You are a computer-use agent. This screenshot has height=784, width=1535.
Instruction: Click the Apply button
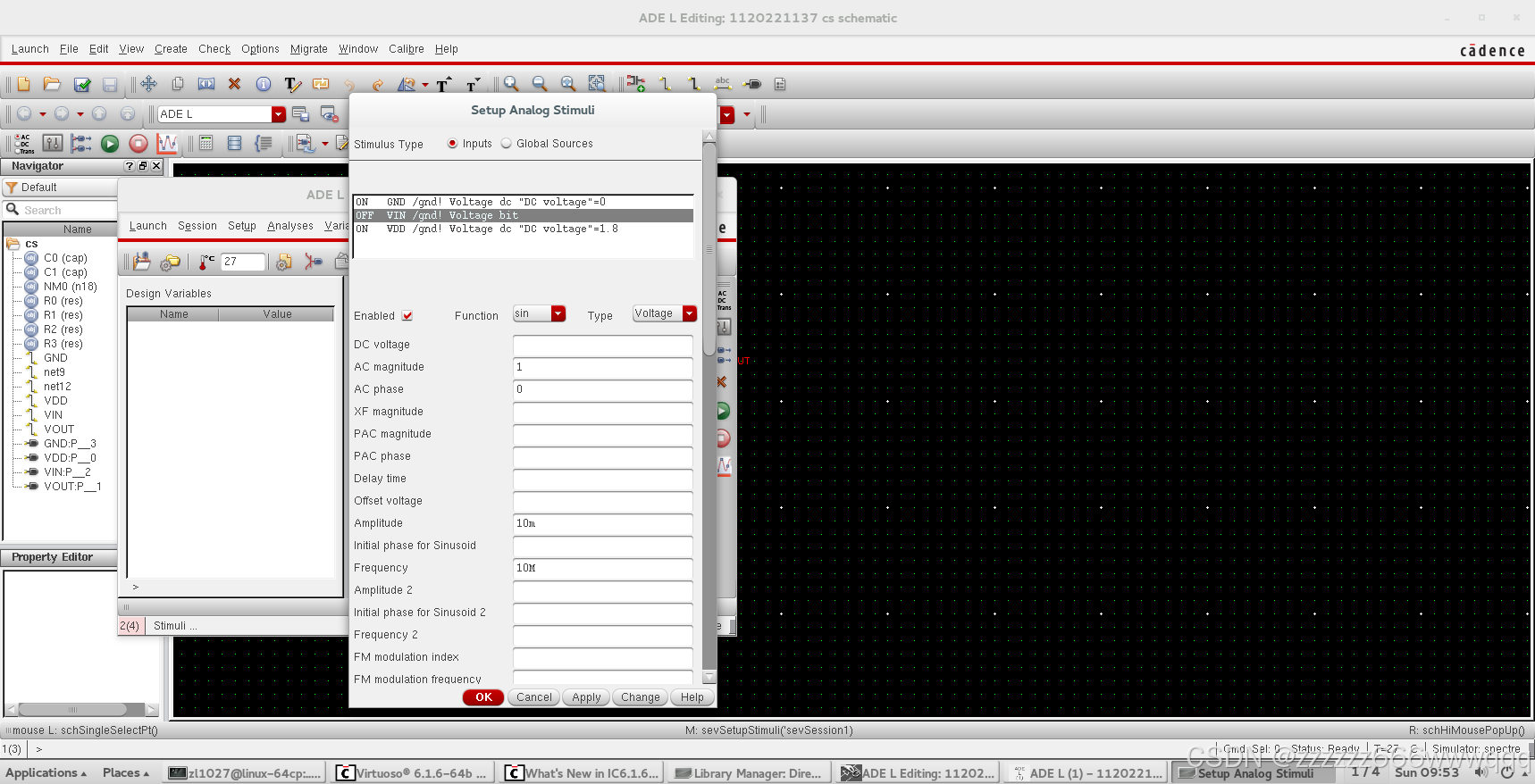point(586,697)
